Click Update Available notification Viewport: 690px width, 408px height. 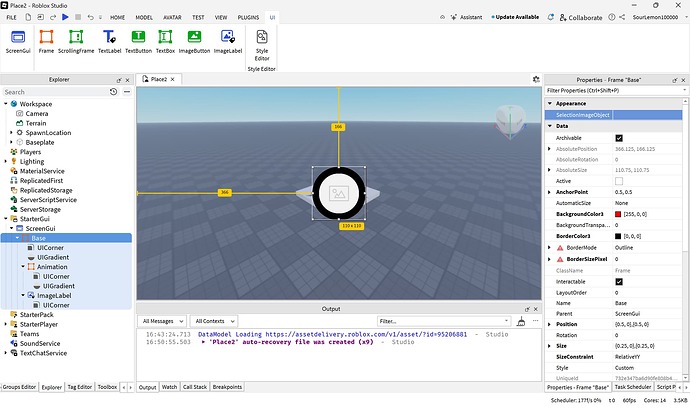point(515,17)
